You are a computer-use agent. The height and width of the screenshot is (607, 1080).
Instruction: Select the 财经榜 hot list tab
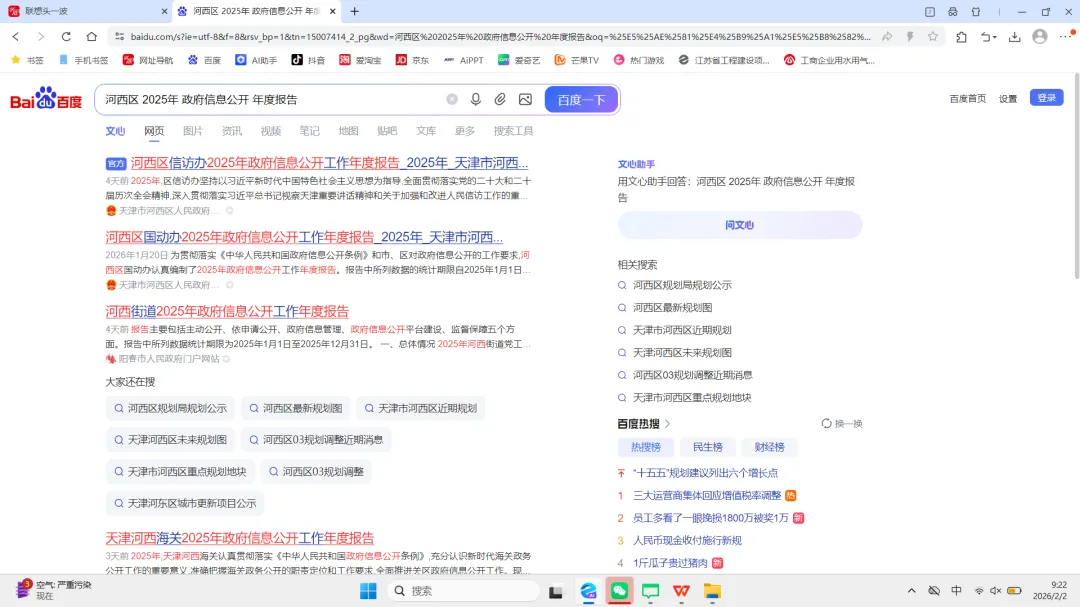pyautogui.click(x=769, y=447)
